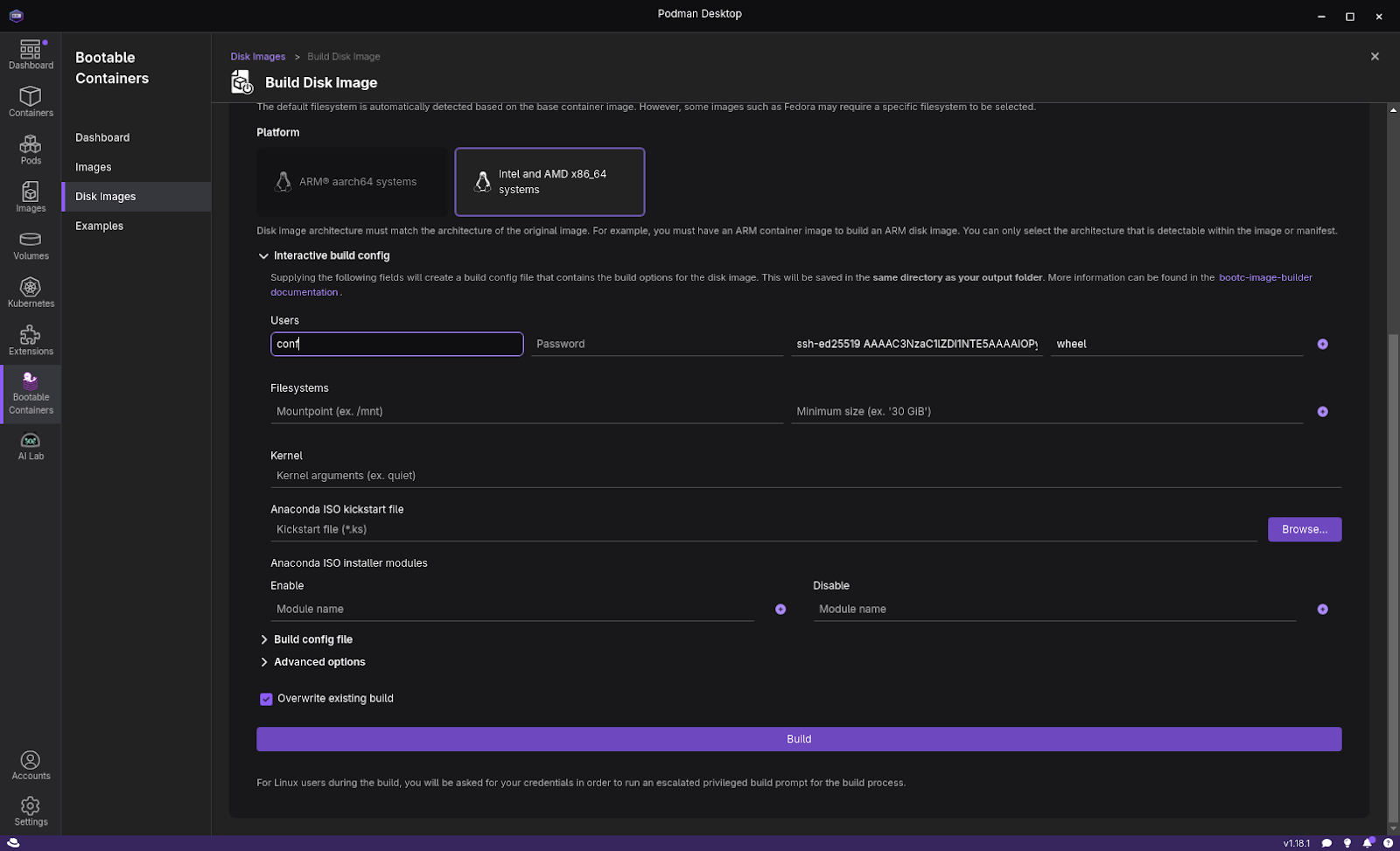Select Intel and AMD x86_64 platform
The height and width of the screenshot is (851, 1400).
[x=549, y=182]
